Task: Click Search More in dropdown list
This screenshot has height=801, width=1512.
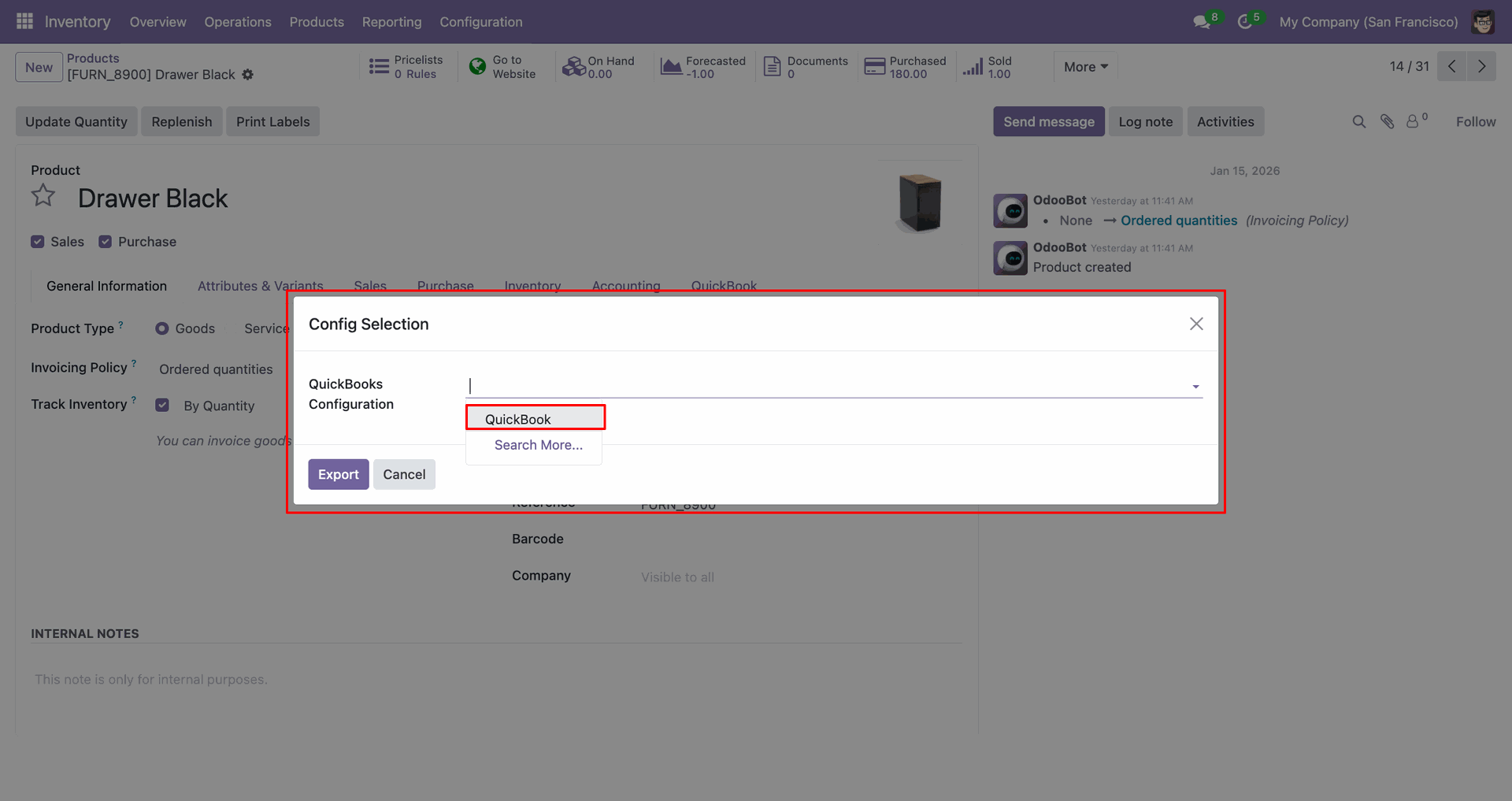Action: (x=539, y=445)
